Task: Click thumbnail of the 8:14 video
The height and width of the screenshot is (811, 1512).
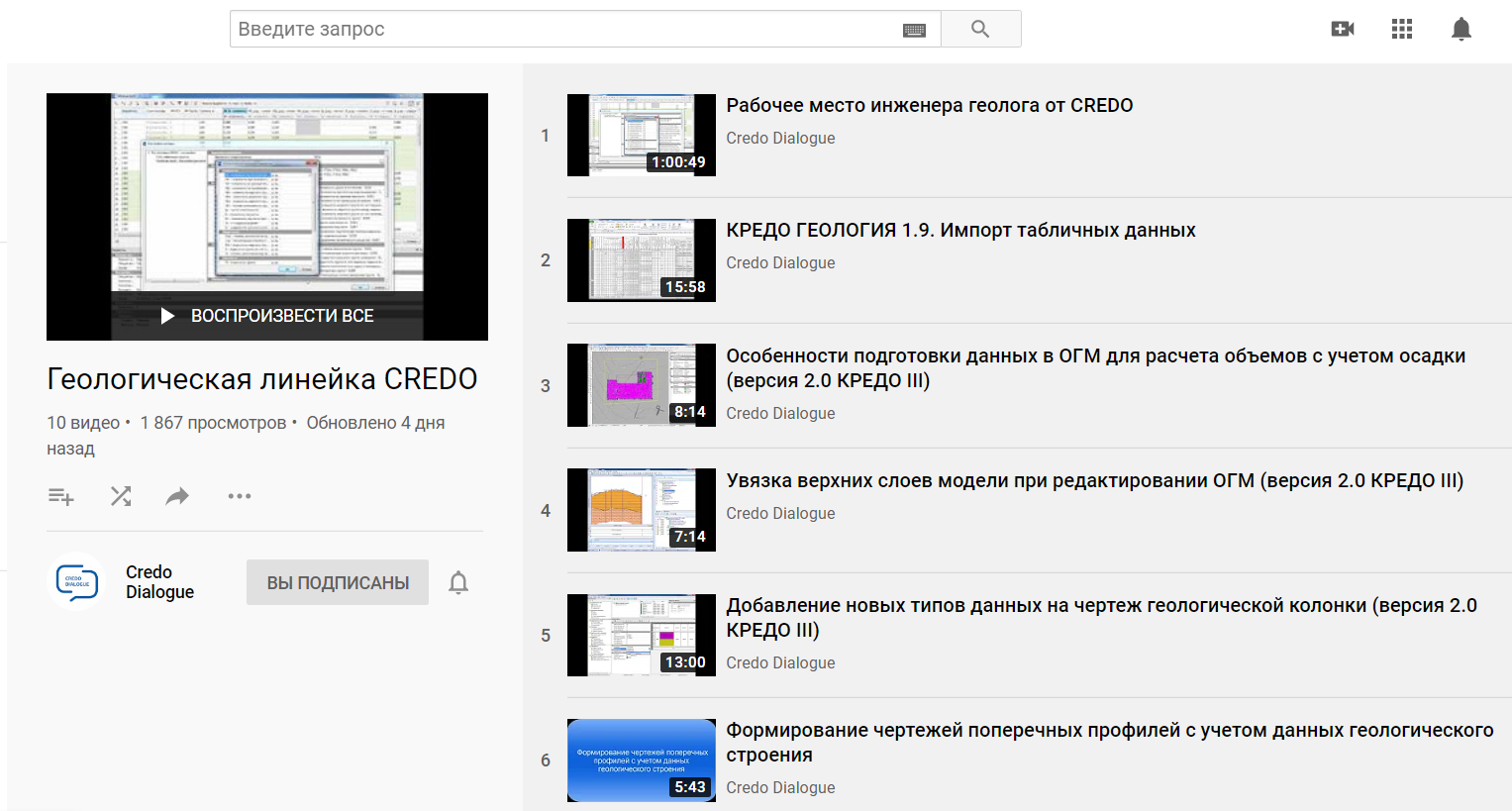Action: (x=641, y=385)
